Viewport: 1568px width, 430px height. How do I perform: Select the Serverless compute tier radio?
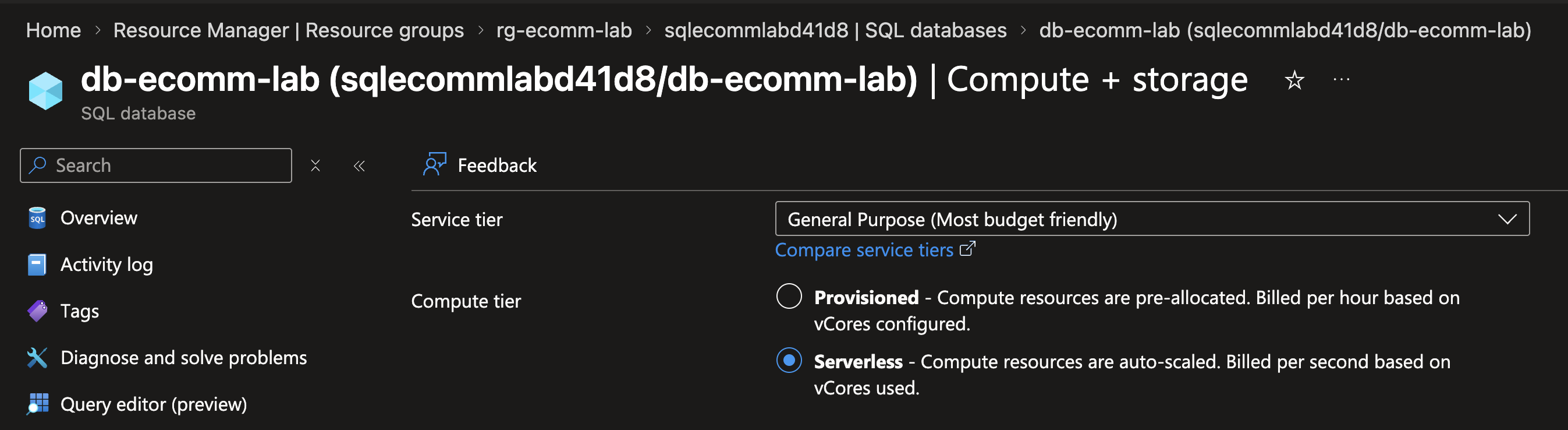(789, 361)
